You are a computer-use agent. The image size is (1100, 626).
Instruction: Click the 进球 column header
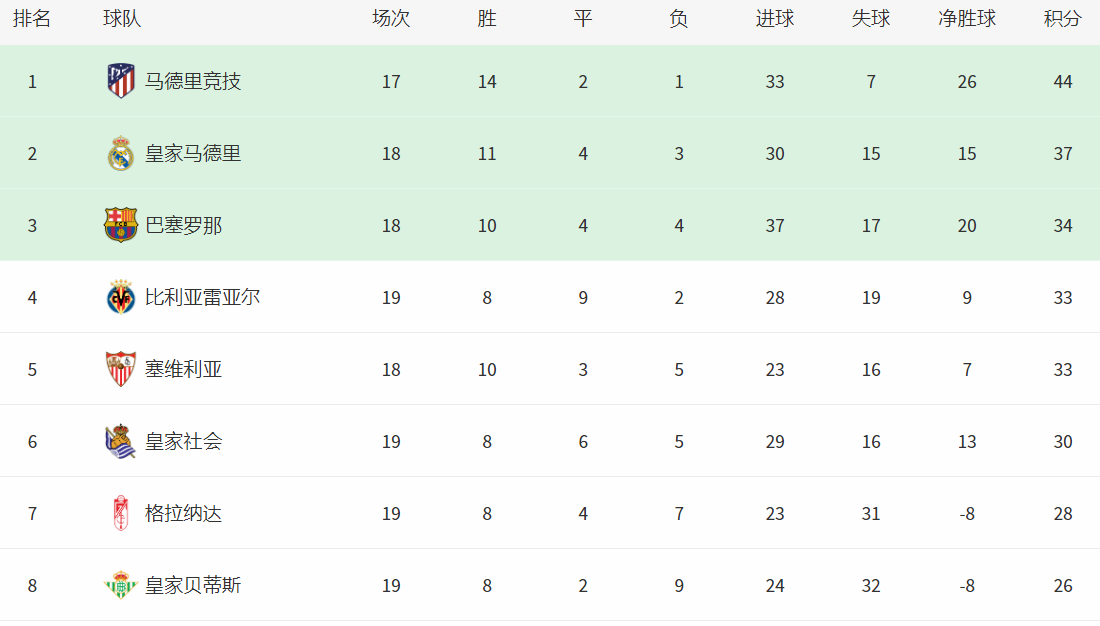(774, 19)
